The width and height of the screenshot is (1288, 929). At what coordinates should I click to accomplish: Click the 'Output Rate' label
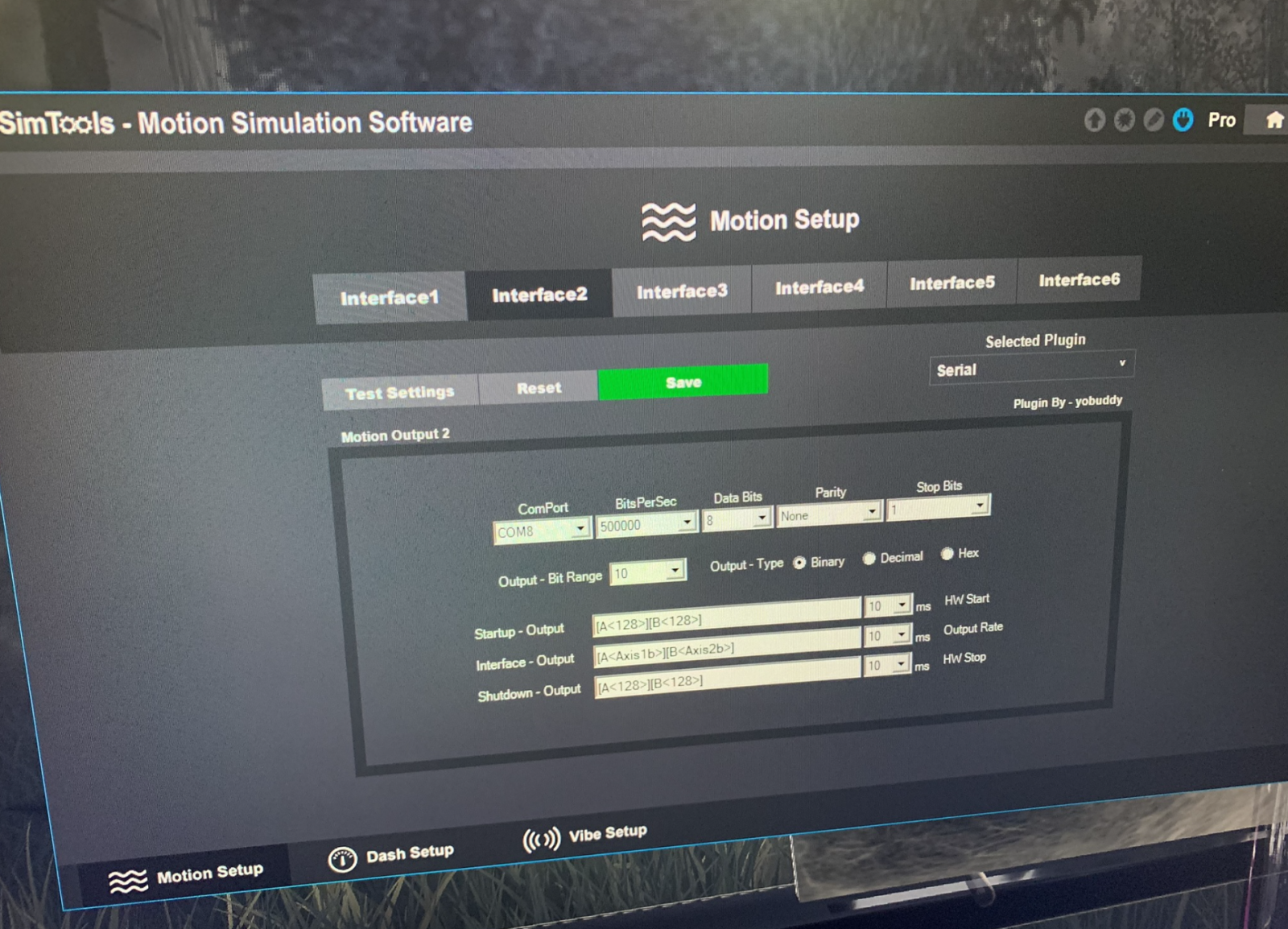pyautogui.click(x=973, y=628)
